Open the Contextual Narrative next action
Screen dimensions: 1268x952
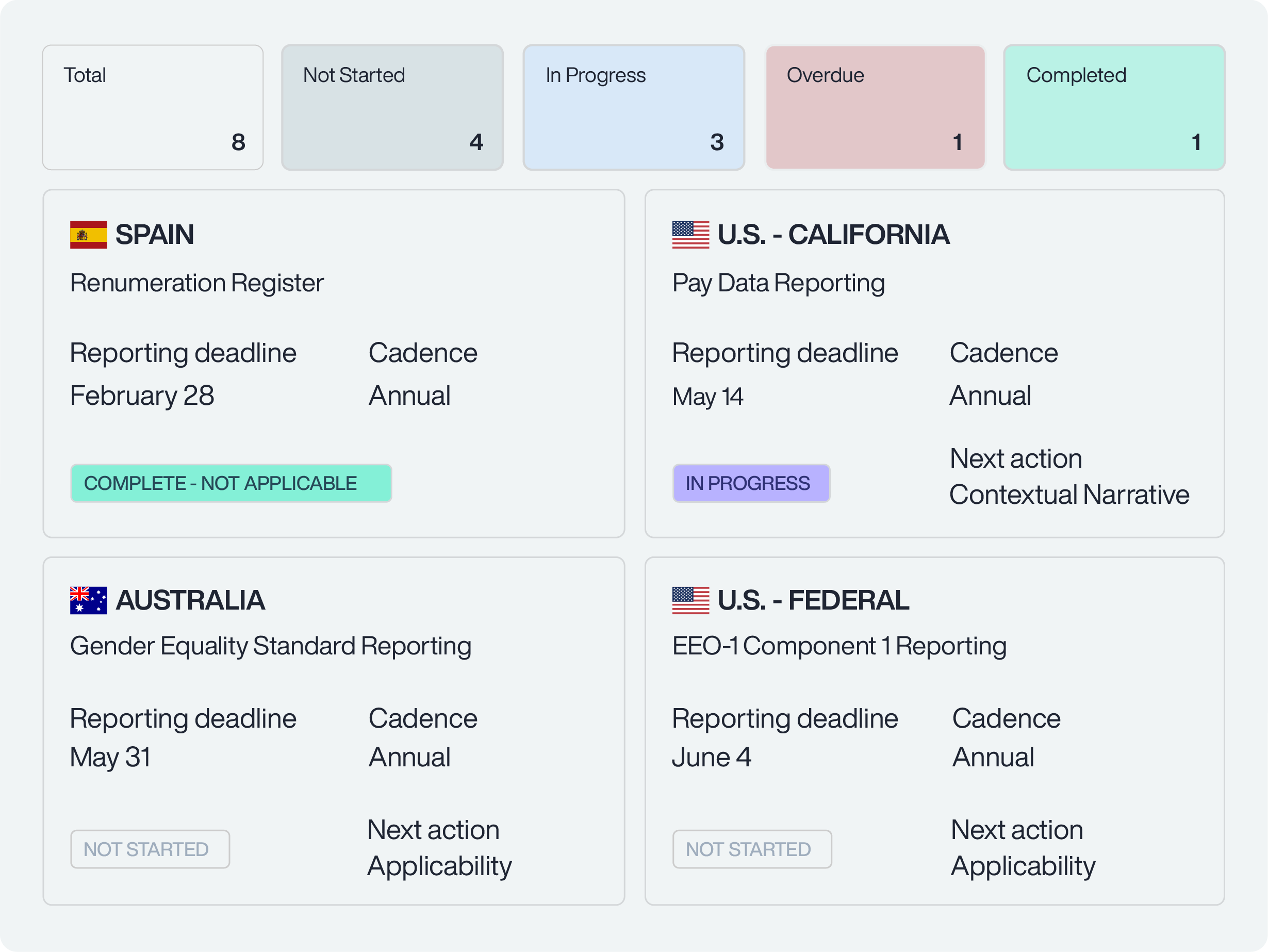(x=1069, y=495)
